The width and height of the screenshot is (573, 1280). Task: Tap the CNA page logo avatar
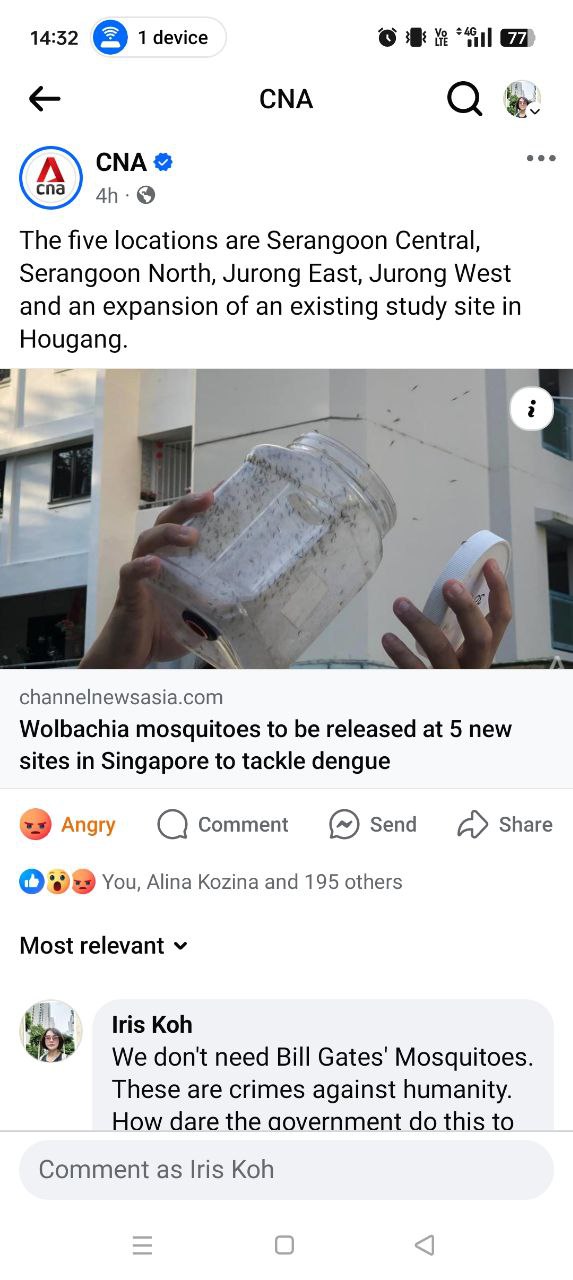[x=51, y=178]
